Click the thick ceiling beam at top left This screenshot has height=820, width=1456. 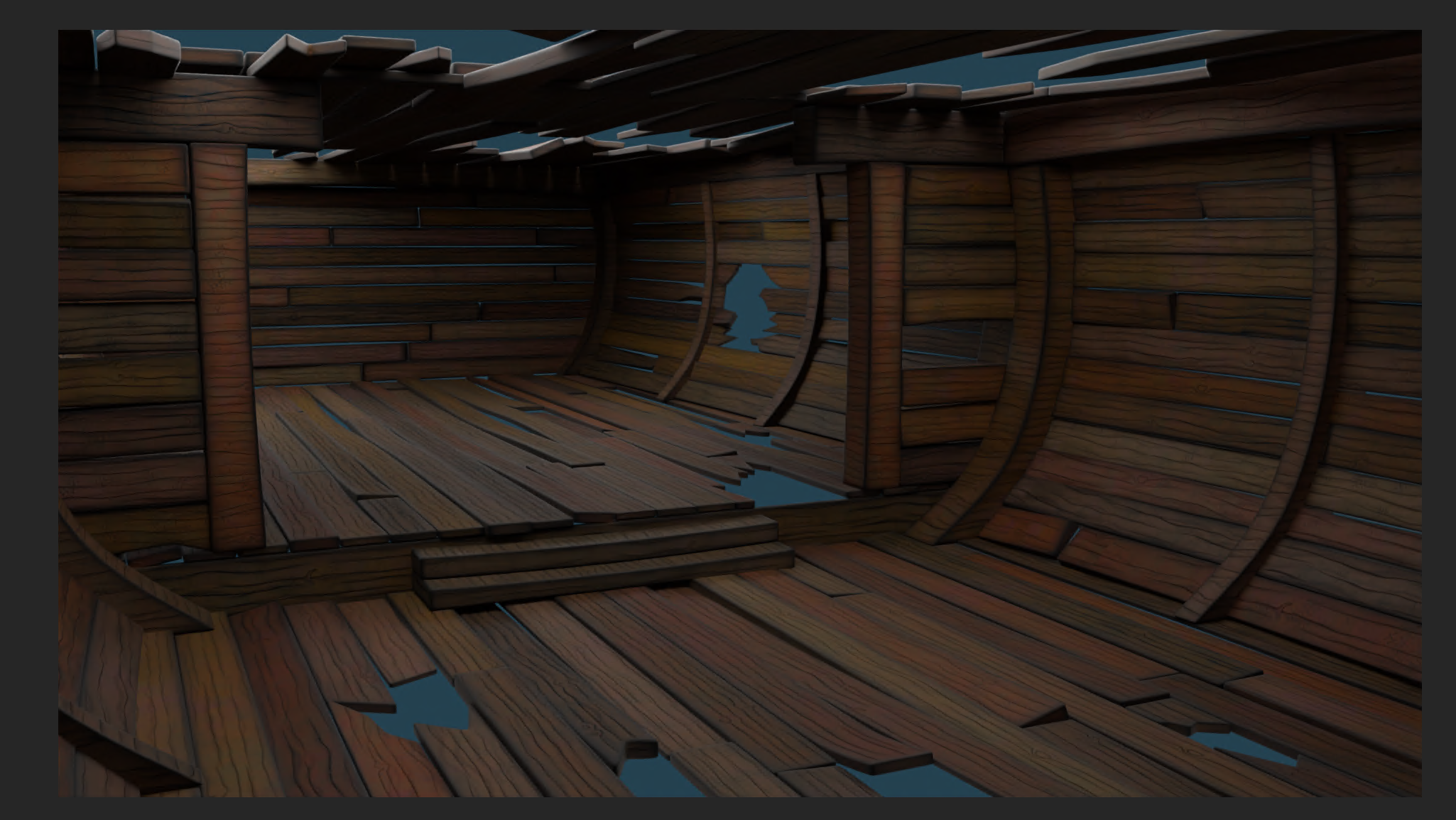(188, 110)
